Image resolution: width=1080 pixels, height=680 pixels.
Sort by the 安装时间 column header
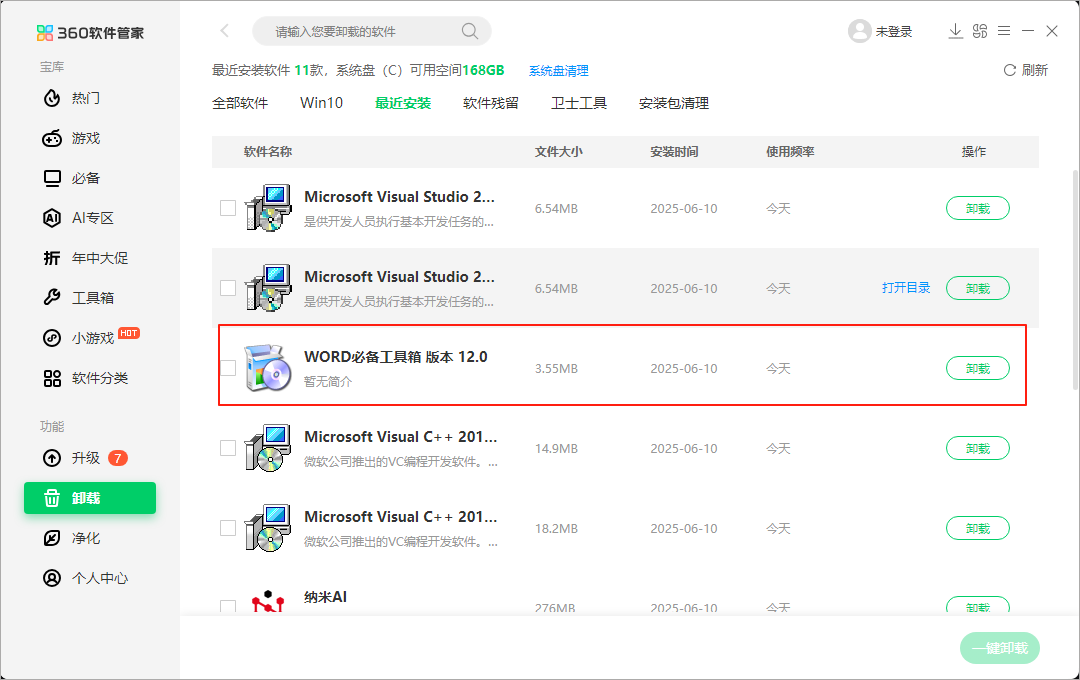[x=674, y=152]
